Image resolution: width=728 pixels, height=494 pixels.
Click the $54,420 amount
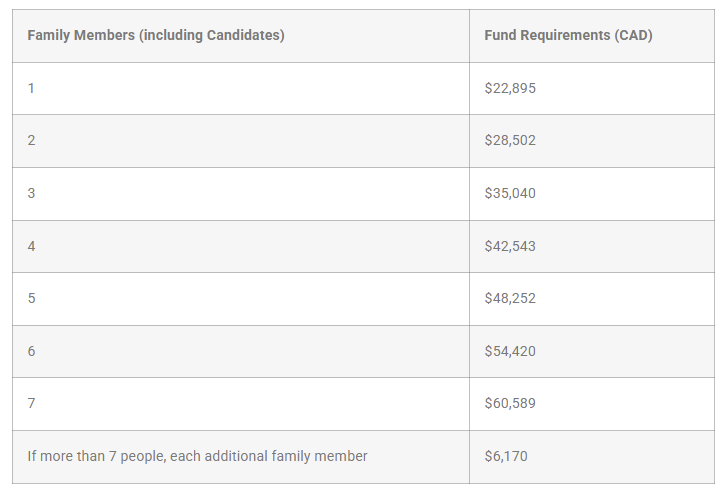(x=510, y=351)
